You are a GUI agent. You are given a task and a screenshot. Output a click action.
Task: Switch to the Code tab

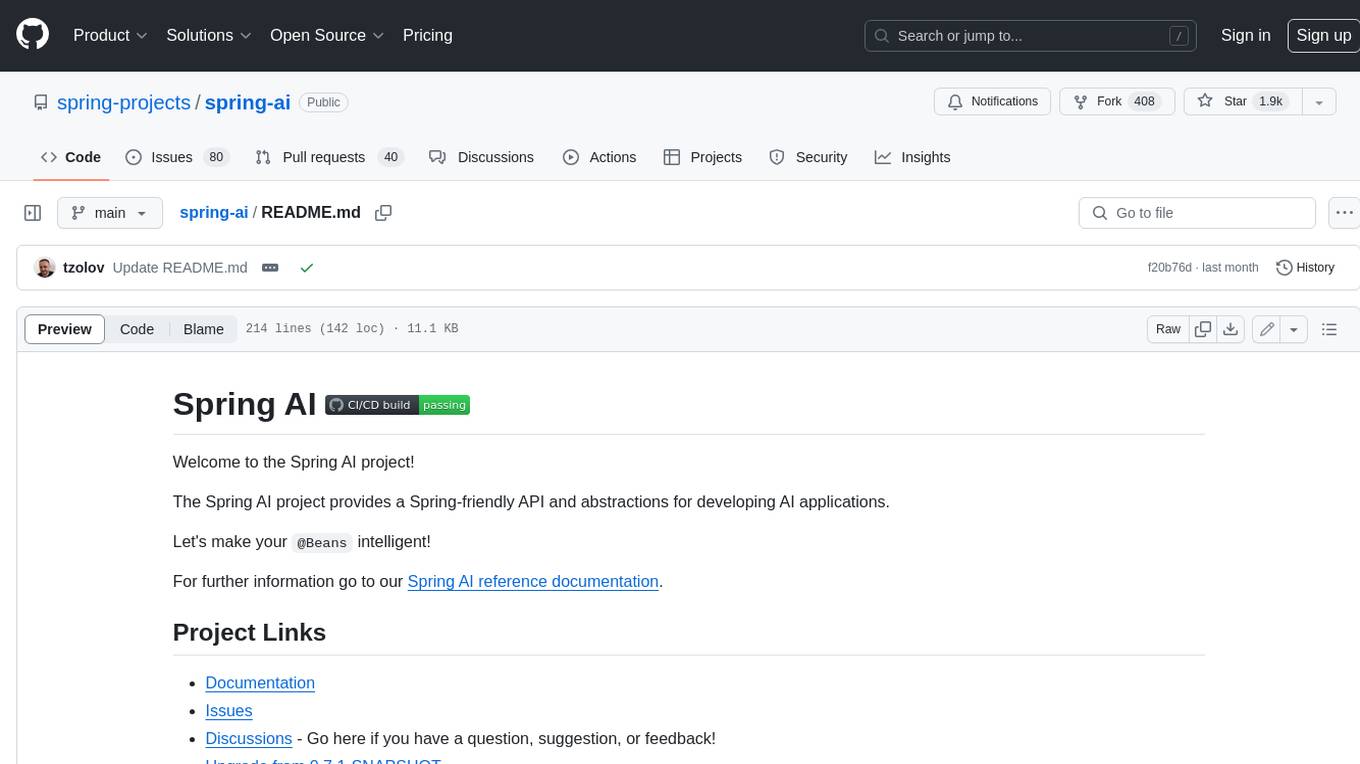pos(71,157)
